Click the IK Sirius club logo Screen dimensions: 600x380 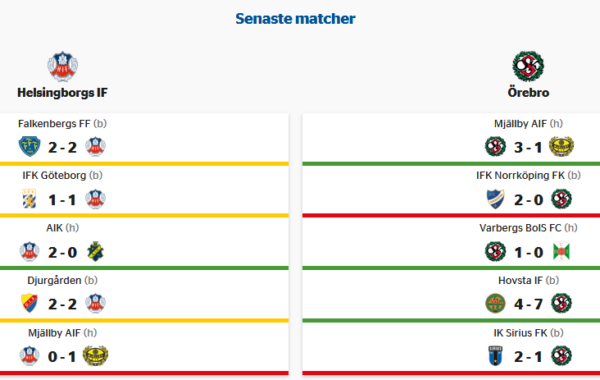click(x=496, y=356)
